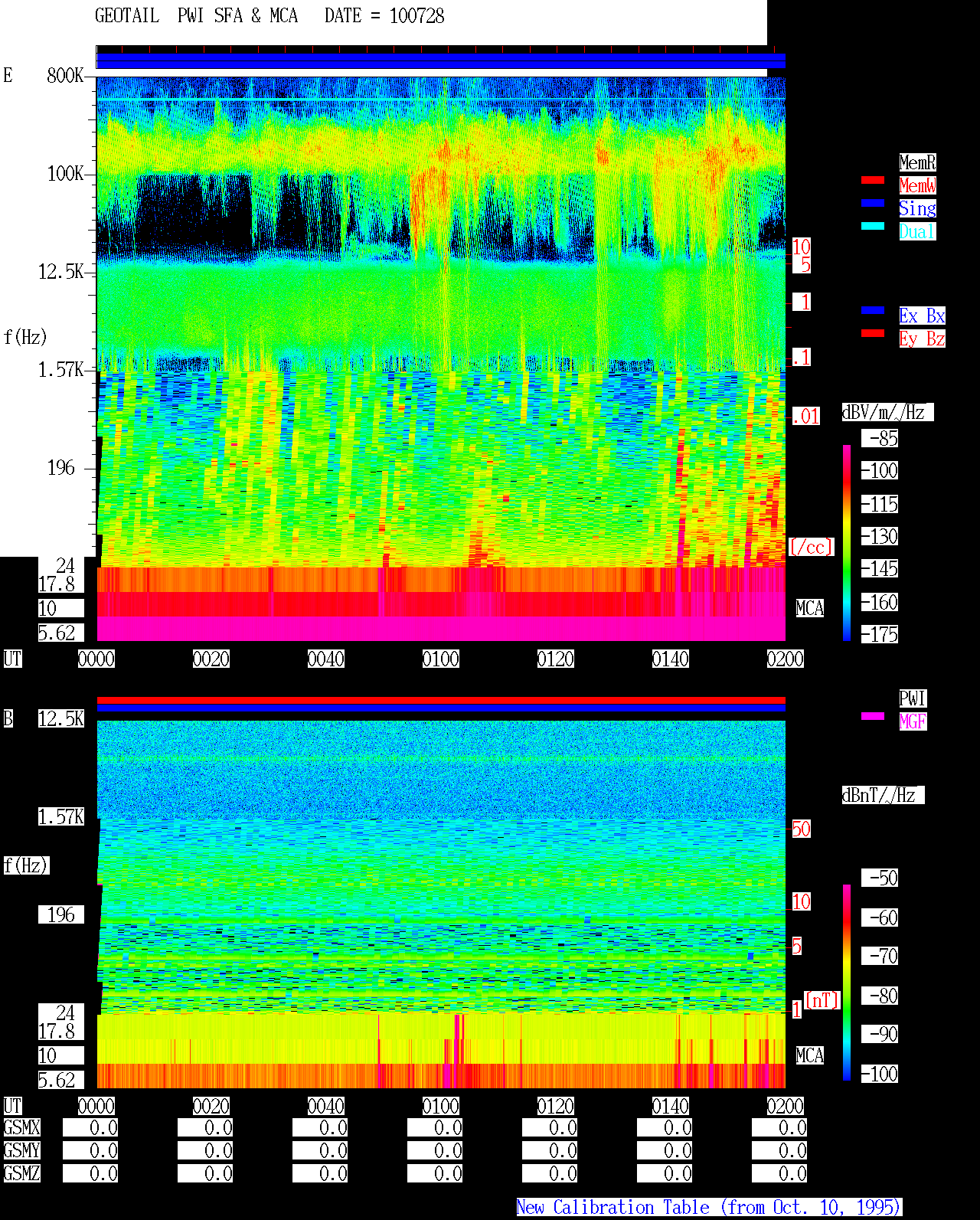Click the red Ey Bz legend swatch
The height and width of the screenshot is (1220, 980).
[x=873, y=333]
